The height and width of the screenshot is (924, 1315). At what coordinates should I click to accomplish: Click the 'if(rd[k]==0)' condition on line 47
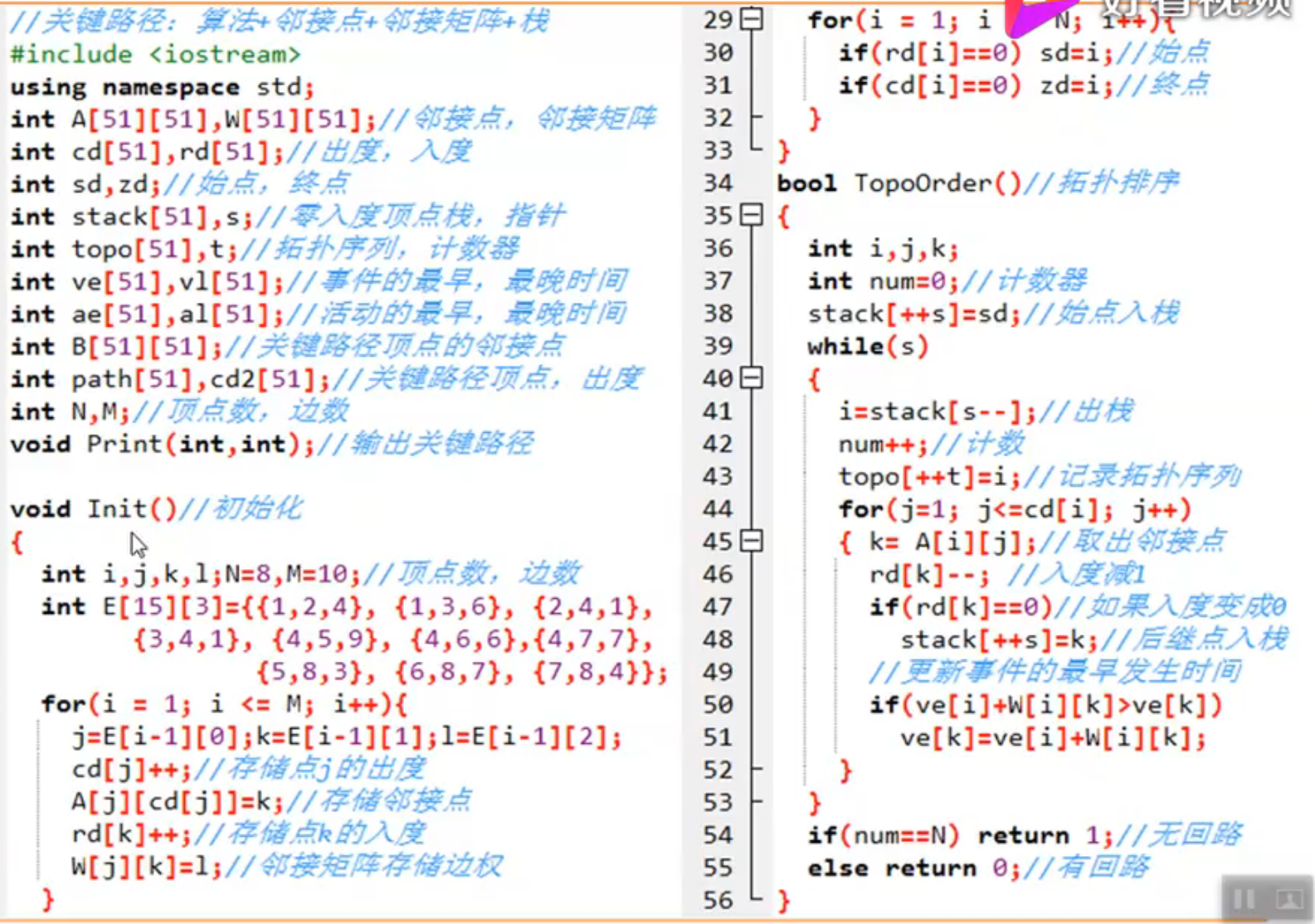click(961, 607)
